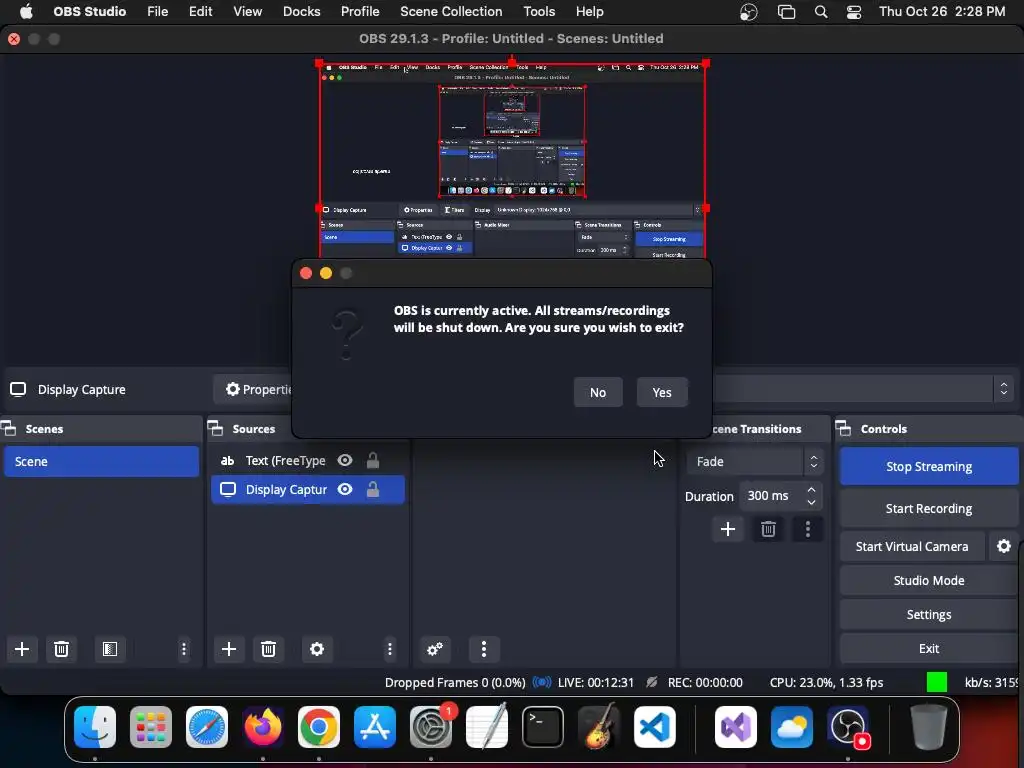The width and height of the screenshot is (1024, 768).
Task: Hide the Text (FreeType) source with eye icon
Action: [x=345, y=460]
